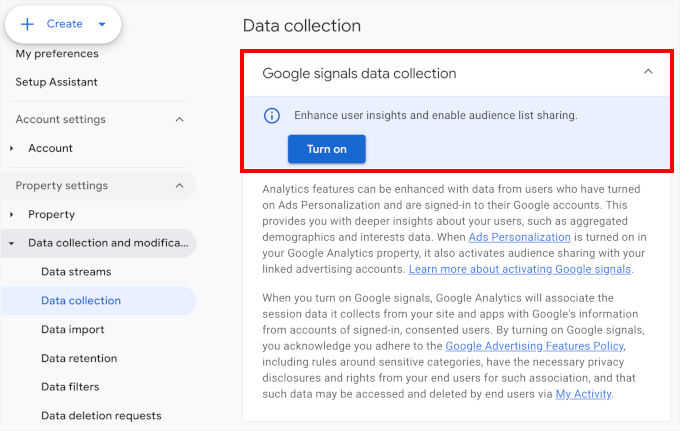680x431 pixels.
Task: Select Data collection in sidebar
Action: pyautogui.click(x=81, y=300)
